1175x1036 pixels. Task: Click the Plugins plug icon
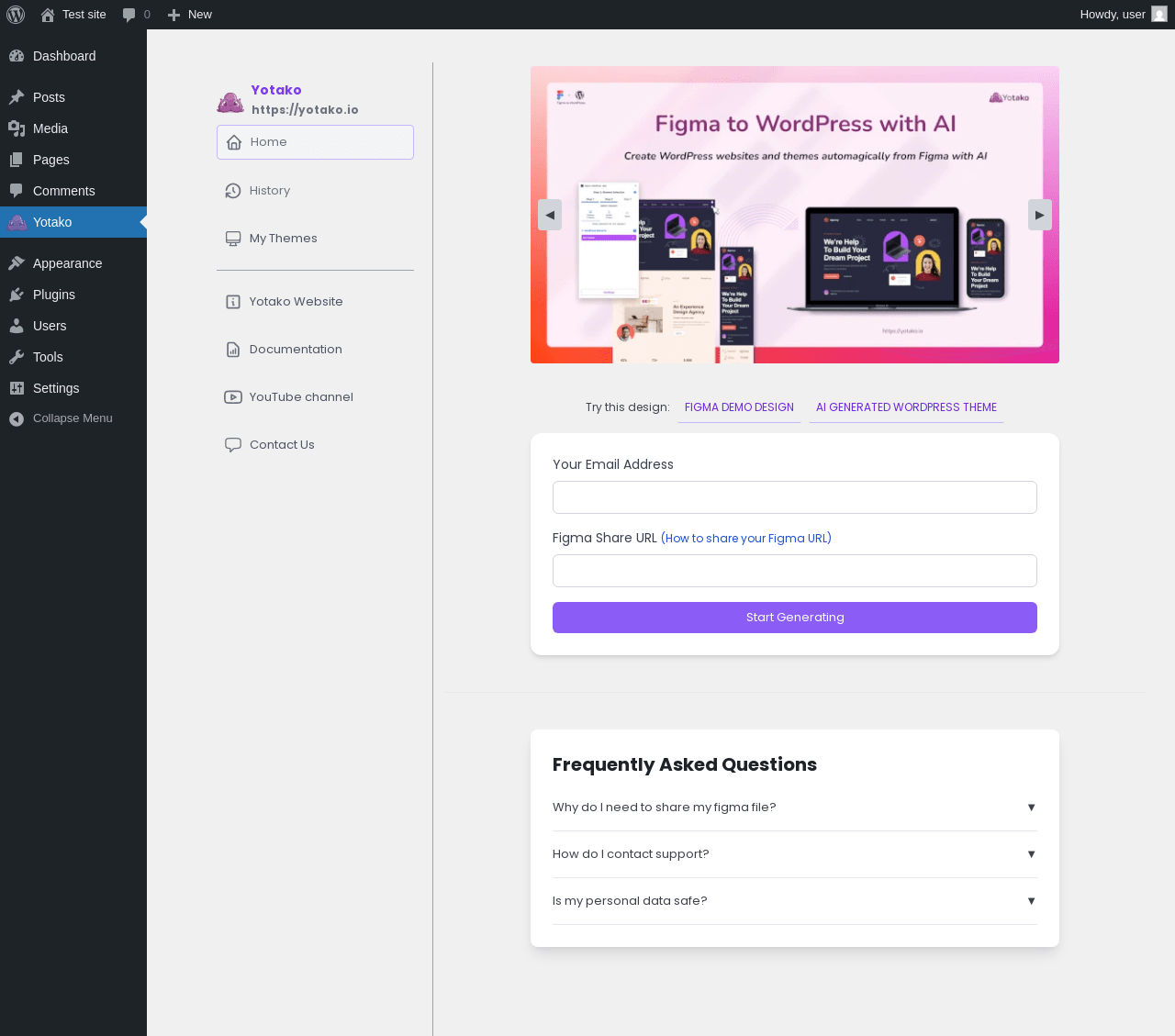[17, 295]
